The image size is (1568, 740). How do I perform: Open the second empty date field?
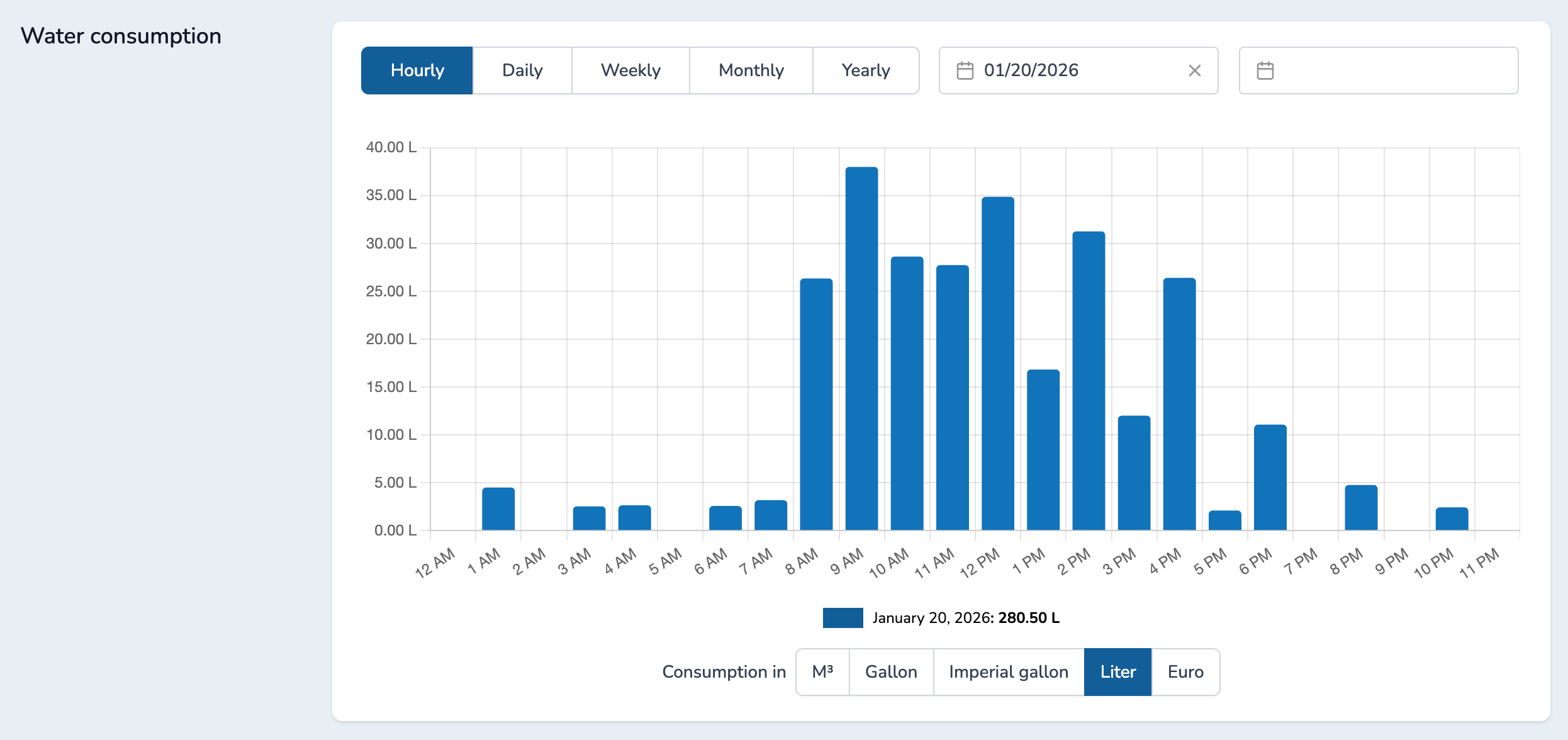[x=1378, y=70]
